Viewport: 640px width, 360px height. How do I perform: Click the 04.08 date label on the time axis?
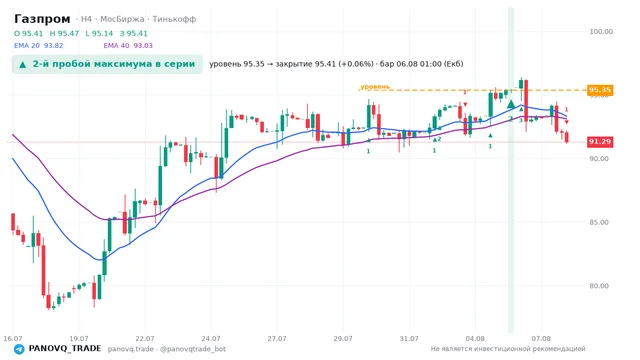point(475,339)
